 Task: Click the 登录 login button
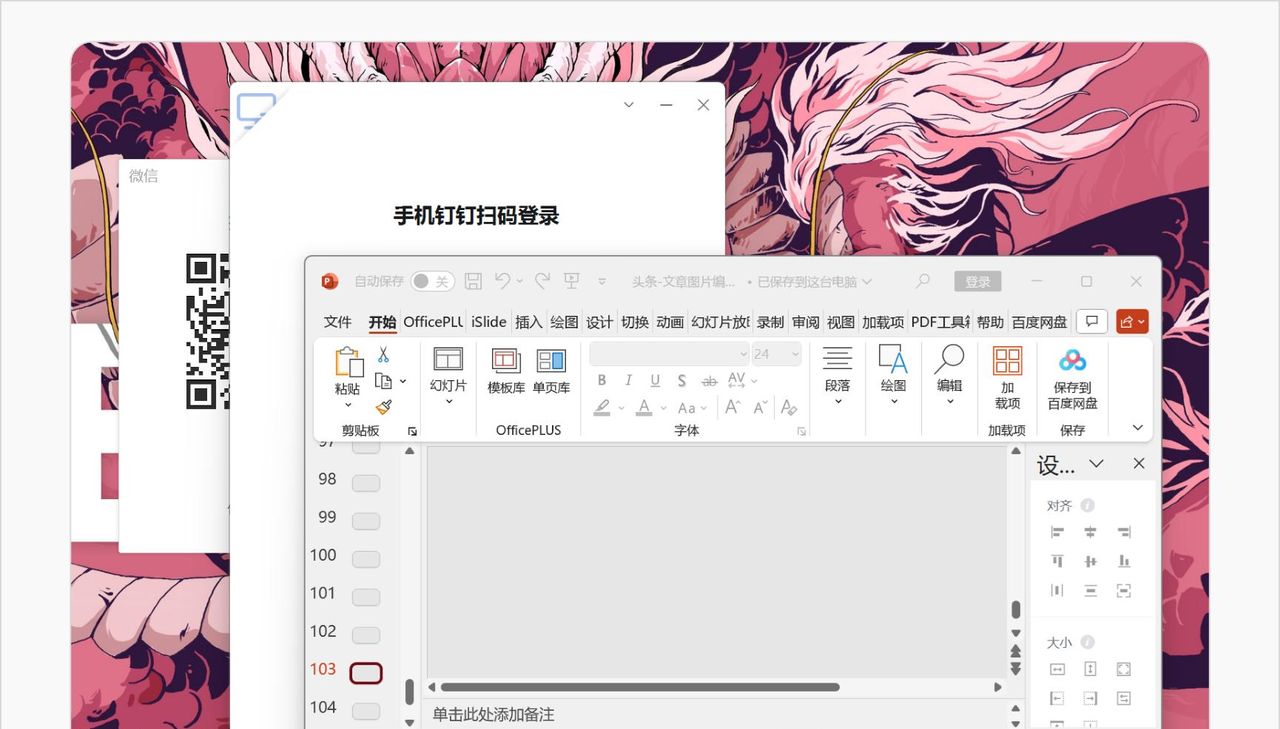point(976,281)
